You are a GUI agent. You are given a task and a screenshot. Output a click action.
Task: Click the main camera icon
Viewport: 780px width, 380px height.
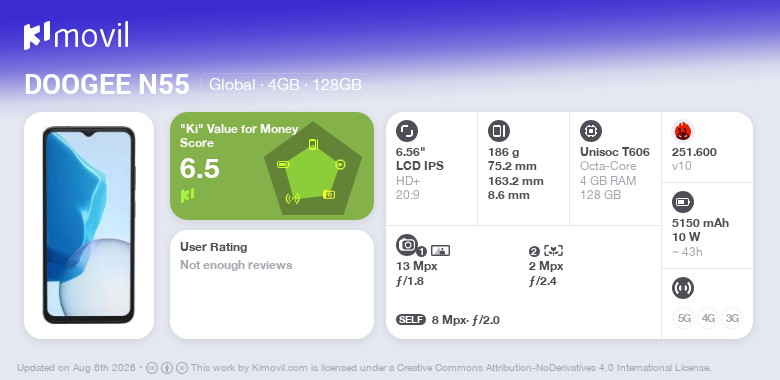407,244
